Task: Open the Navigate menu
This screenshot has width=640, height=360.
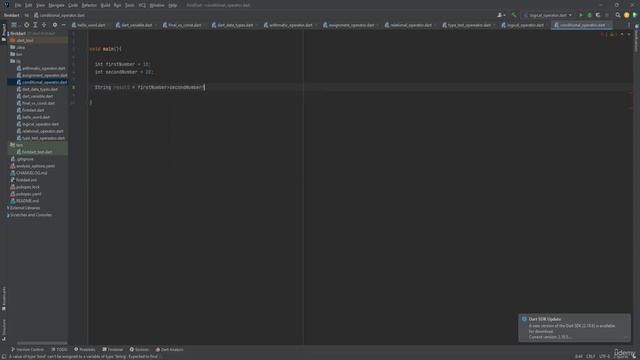Action: (56, 5)
